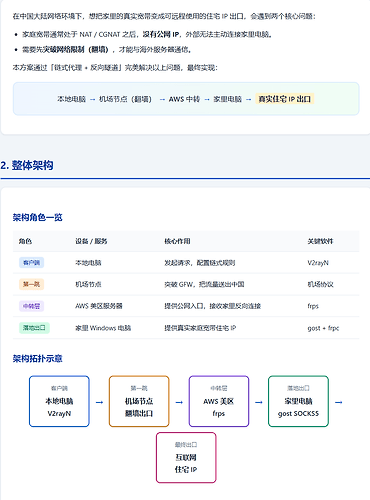
Task: Click '机场节点' cell in the 第一跳 table row
Action: tap(88, 284)
